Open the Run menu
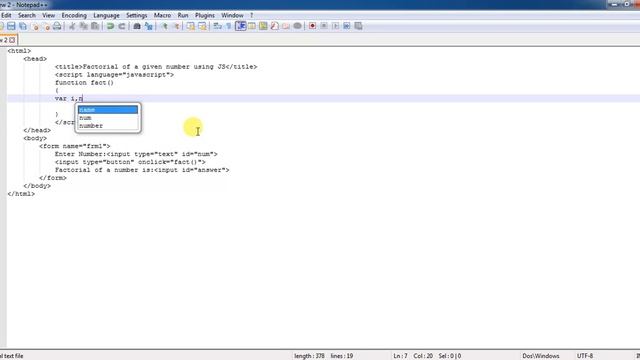Image resolution: width=640 pixels, height=360 pixels. pos(183,15)
